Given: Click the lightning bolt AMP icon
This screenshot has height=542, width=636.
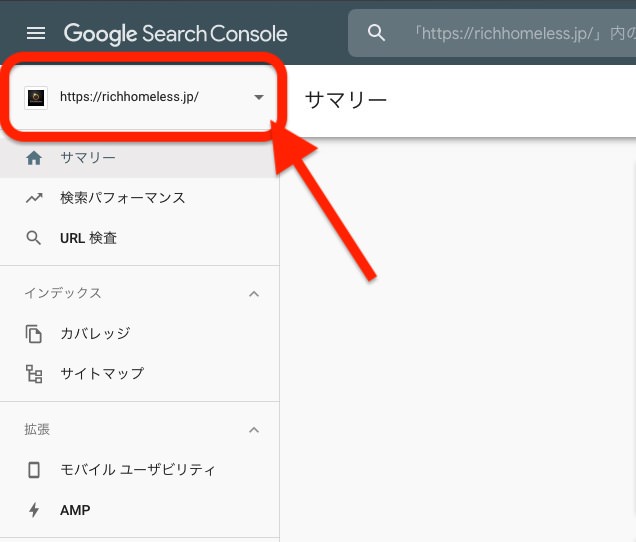Looking at the screenshot, I should (35, 510).
